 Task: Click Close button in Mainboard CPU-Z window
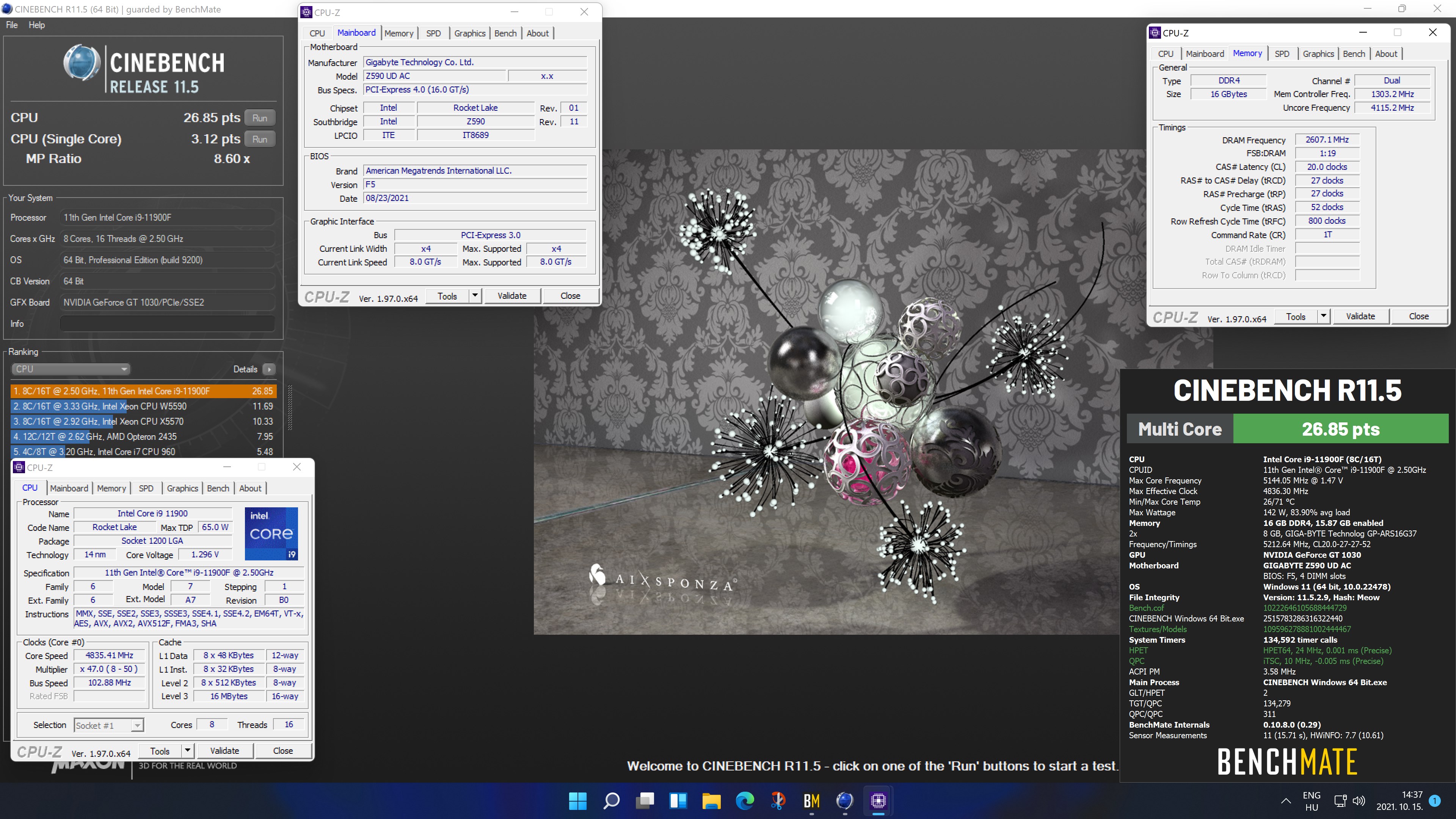click(x=570, y=296)
